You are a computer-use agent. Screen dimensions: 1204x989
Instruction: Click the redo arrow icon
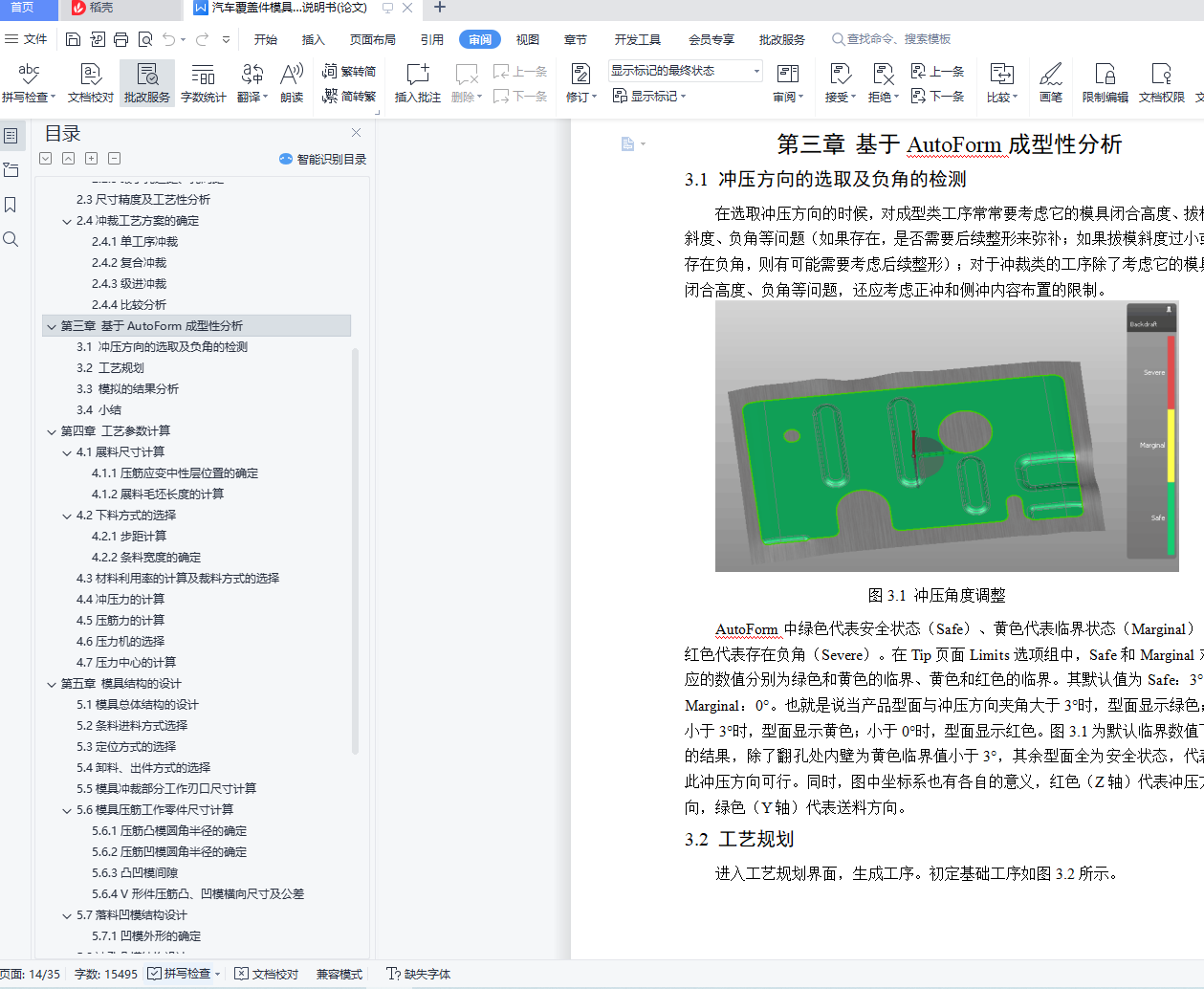click(x=202, y=39)
